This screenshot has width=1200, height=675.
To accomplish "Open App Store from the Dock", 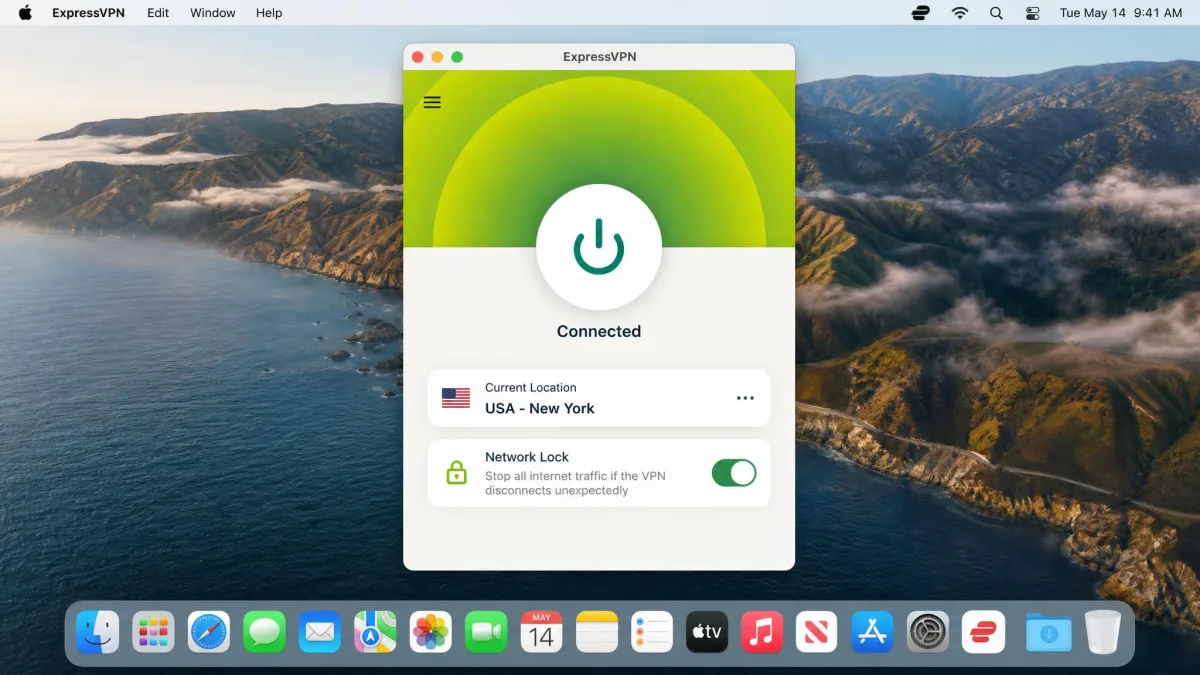I will click(x=872, y=632).
